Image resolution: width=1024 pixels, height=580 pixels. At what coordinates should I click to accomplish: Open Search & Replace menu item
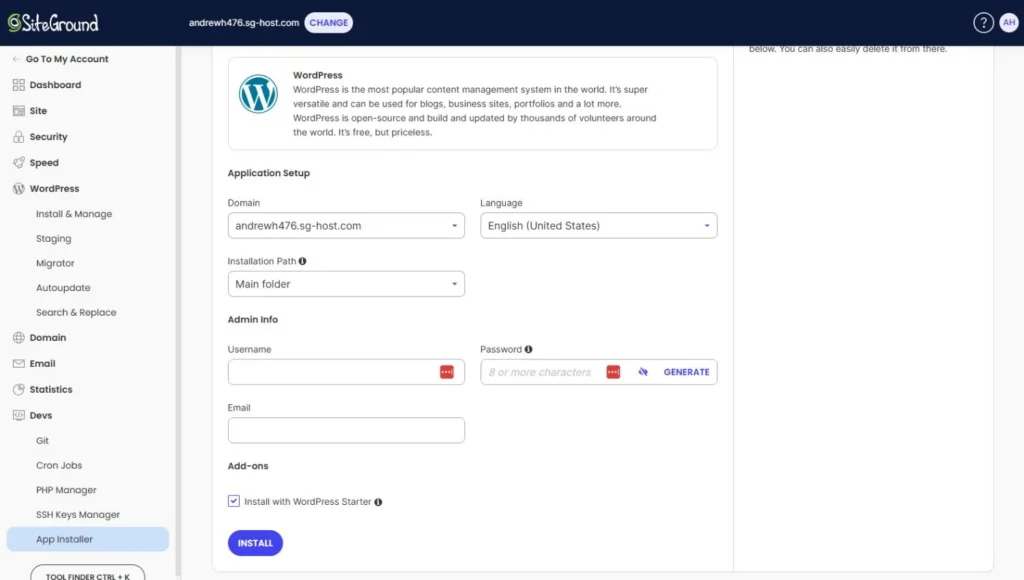[76, 313]
